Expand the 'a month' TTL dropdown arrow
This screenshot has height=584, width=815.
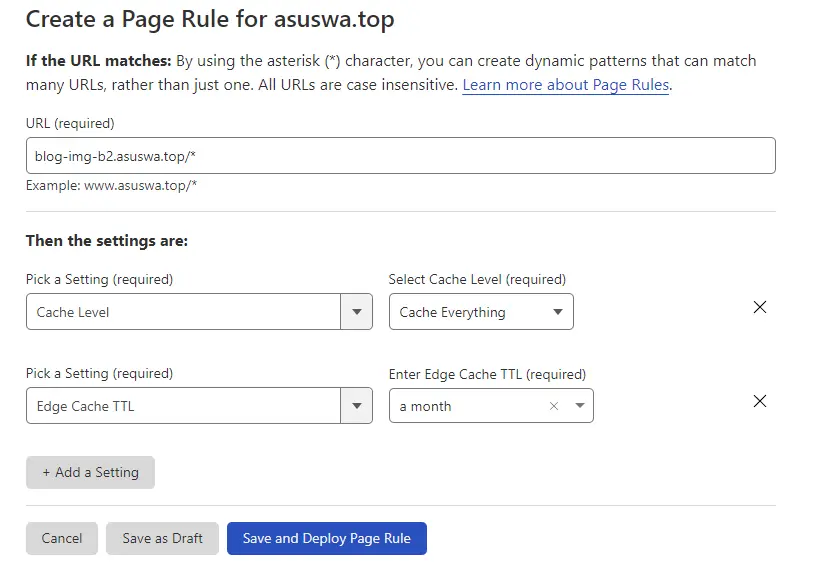coord(578,406)
